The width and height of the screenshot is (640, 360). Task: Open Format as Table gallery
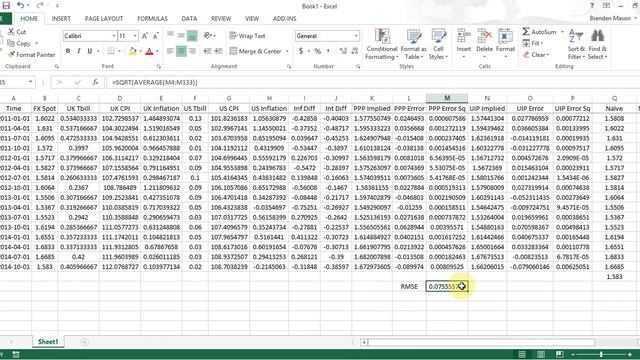pos(413,44)
